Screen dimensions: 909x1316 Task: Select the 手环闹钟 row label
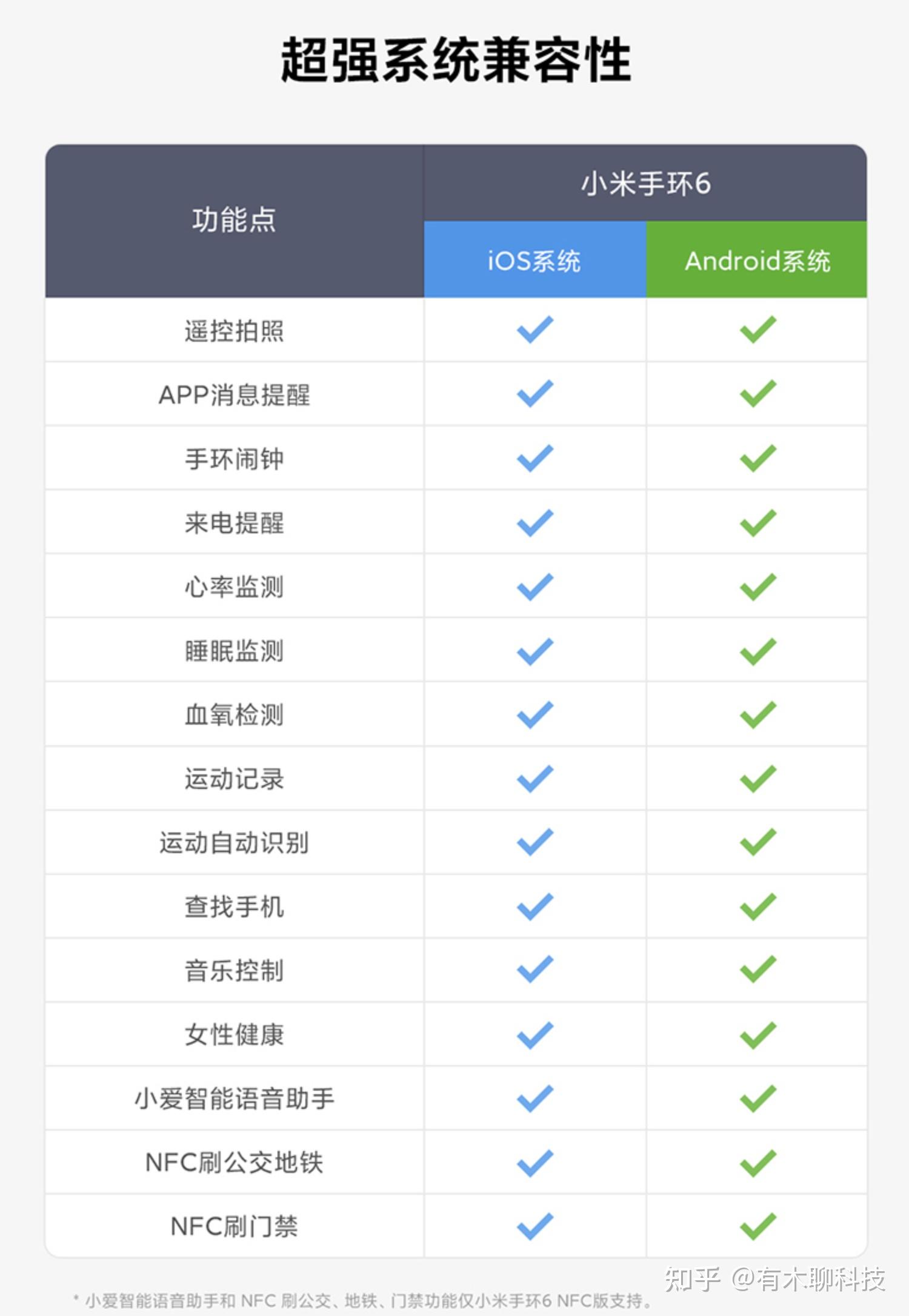235,459
